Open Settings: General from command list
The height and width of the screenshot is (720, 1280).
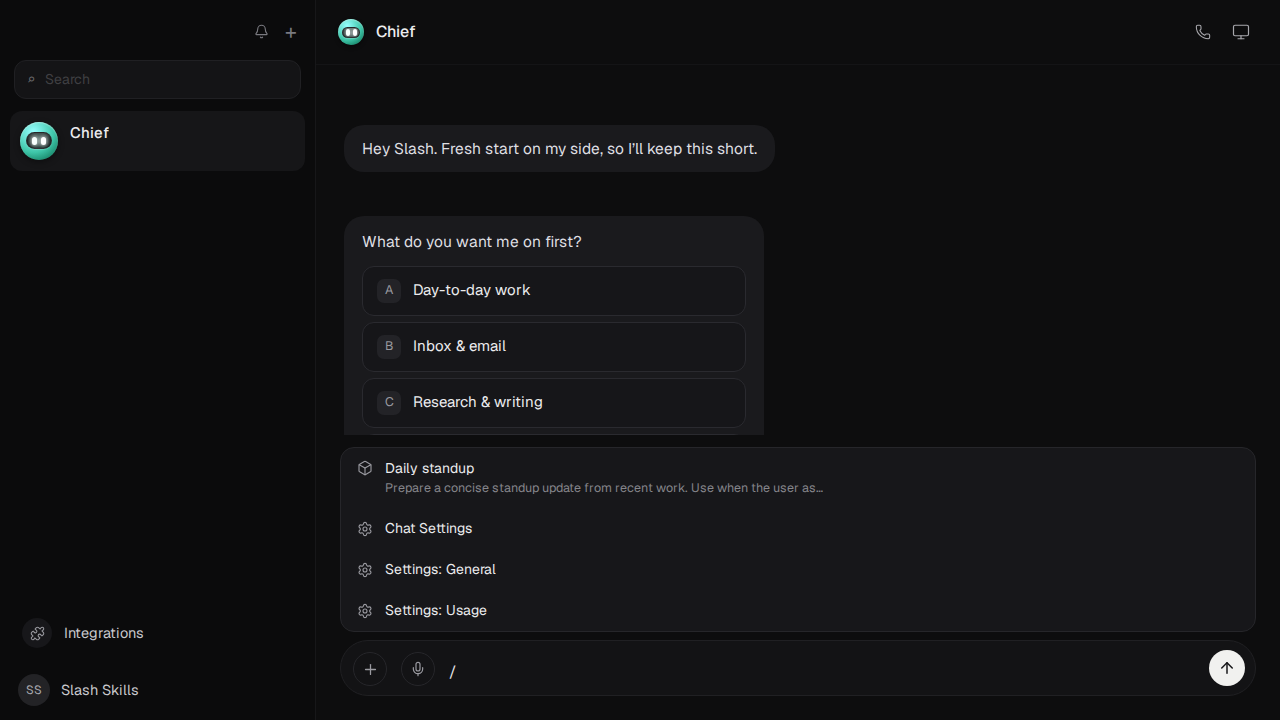[x=798, y=569]
